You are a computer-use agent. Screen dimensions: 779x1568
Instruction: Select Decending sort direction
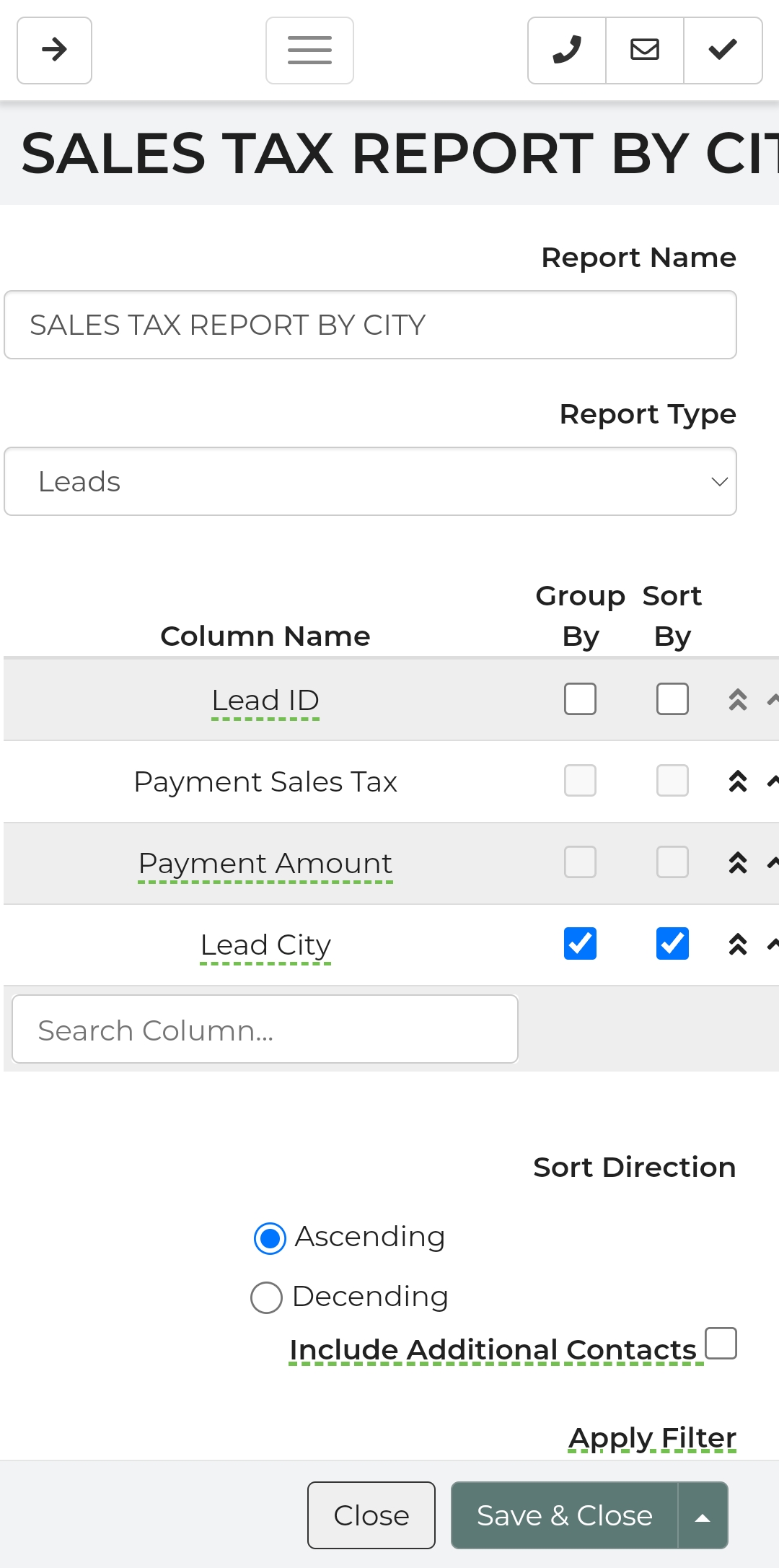[x=266, y=1297]
